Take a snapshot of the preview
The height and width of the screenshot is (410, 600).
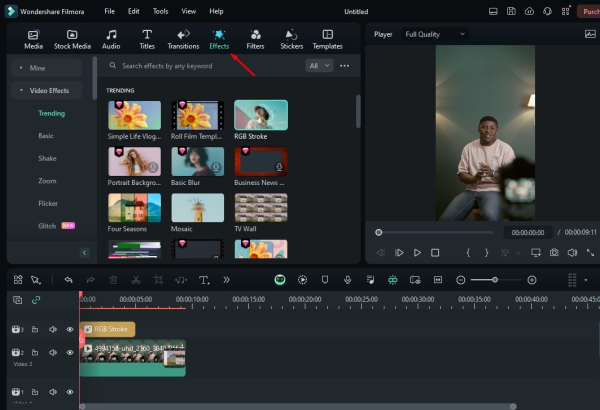click(x=553, y=253)
